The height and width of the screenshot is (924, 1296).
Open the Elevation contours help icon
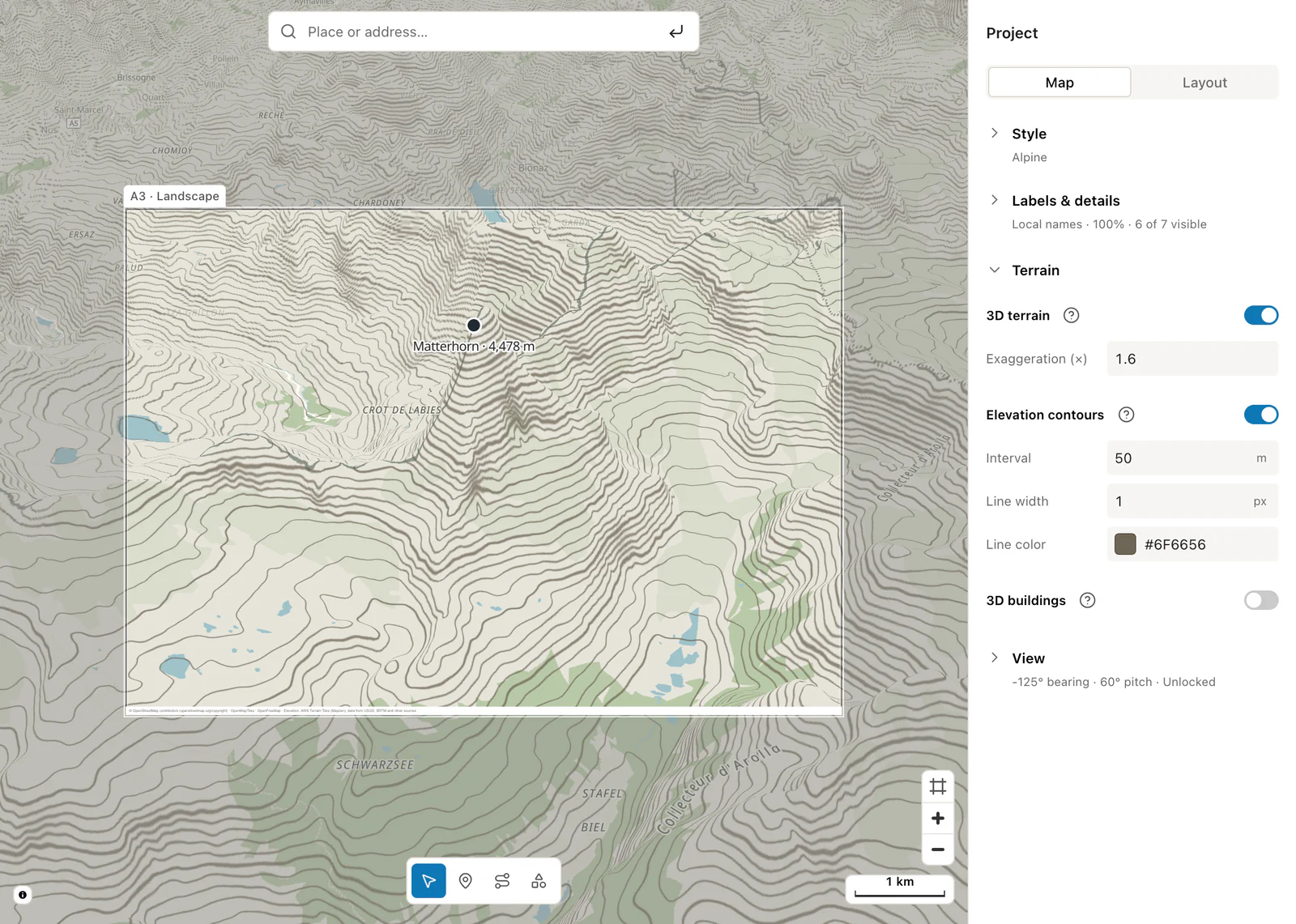click(x=1126, y=415)
